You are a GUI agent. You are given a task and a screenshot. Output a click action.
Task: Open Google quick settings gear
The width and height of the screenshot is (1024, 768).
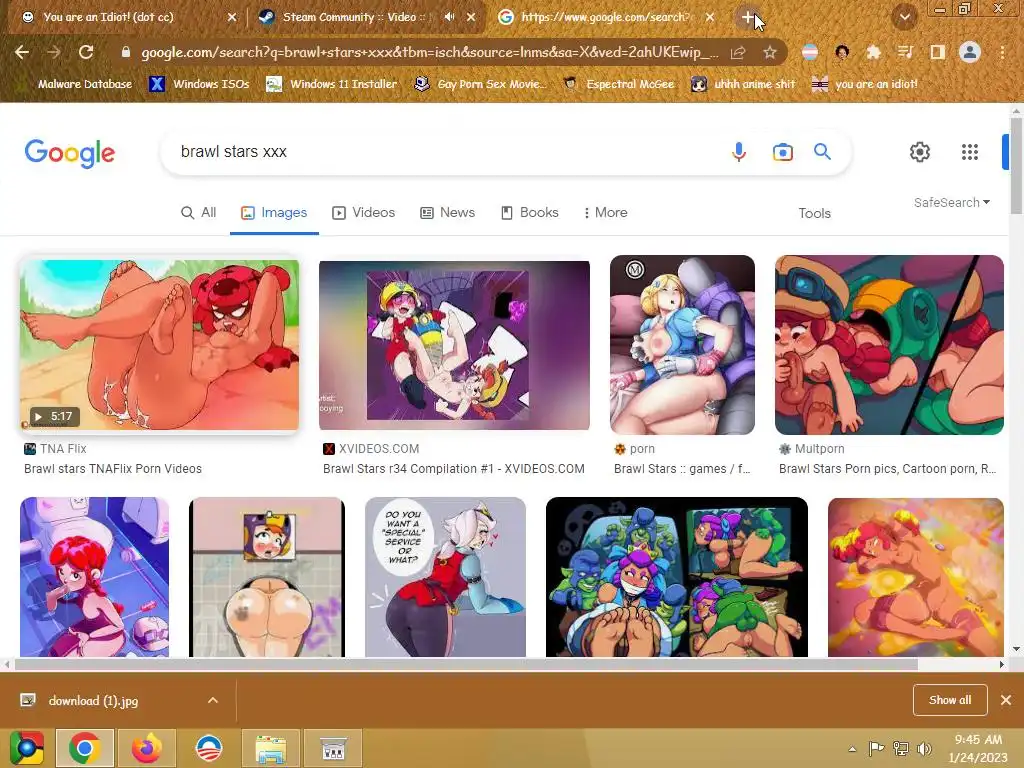pos(920,152)
